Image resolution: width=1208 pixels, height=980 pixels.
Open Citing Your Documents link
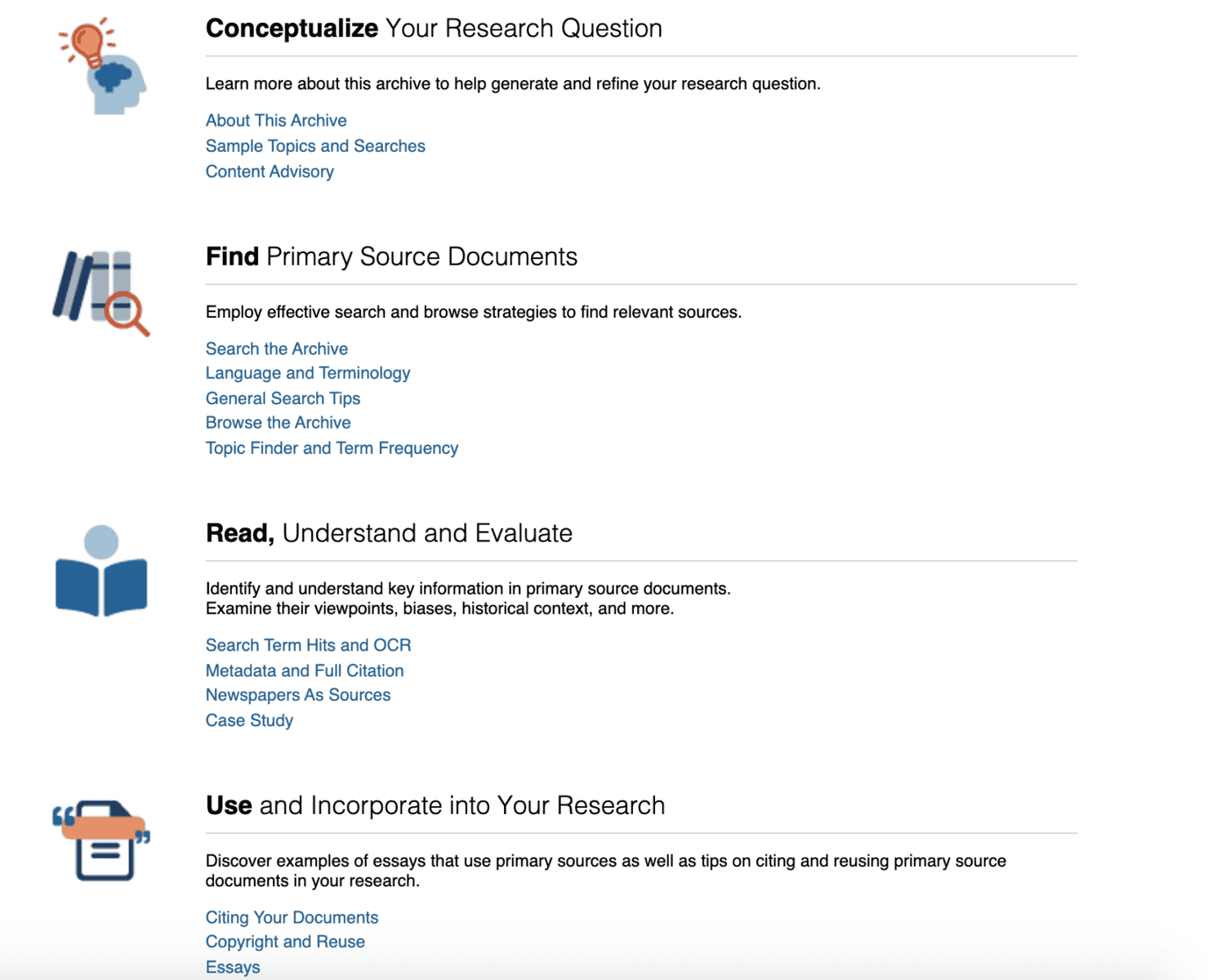coord(292,917)
